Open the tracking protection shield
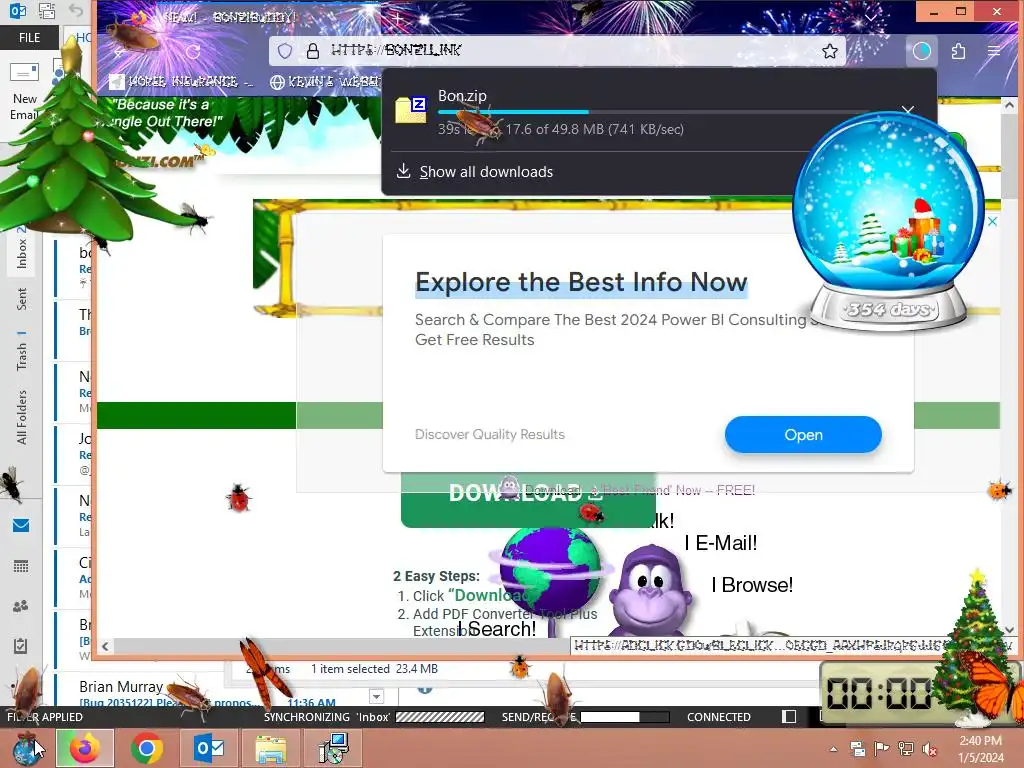Image resolution: width=1024 pixels, height=768 pixels. click(x=285, y=51)
